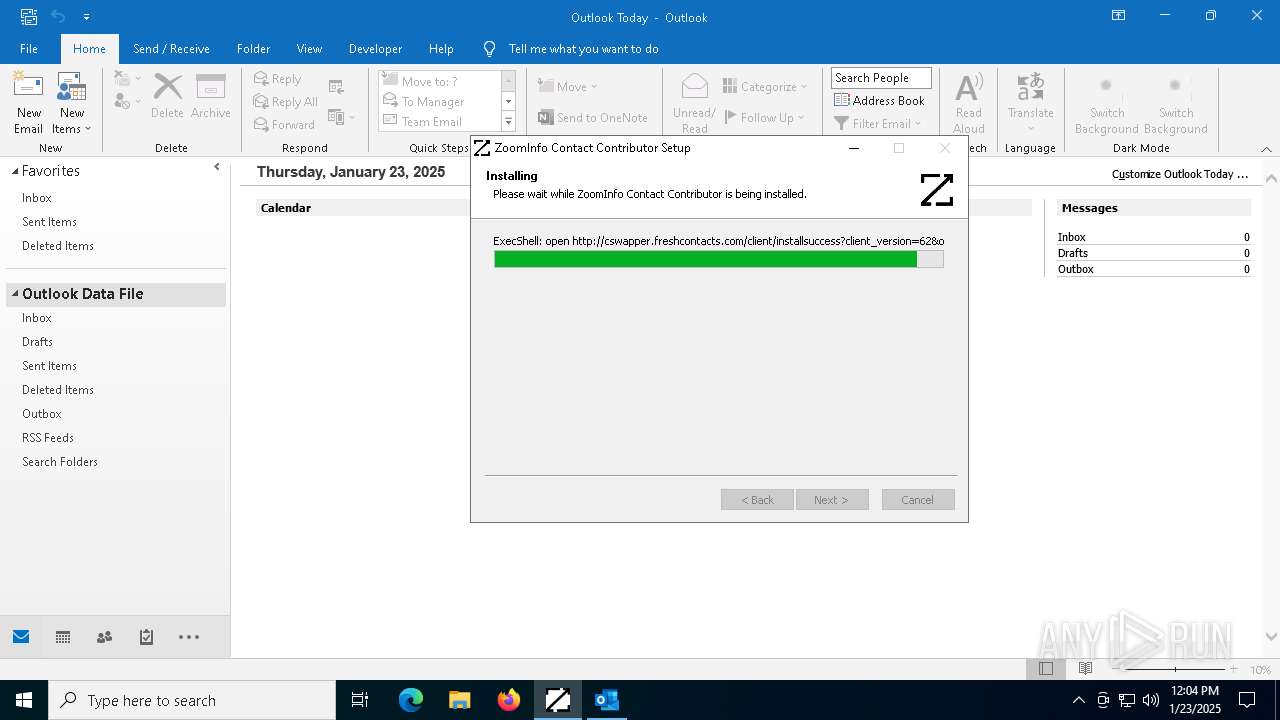1280x720 pixels.
Task: Open the Address Book
Action: point(880,101)
